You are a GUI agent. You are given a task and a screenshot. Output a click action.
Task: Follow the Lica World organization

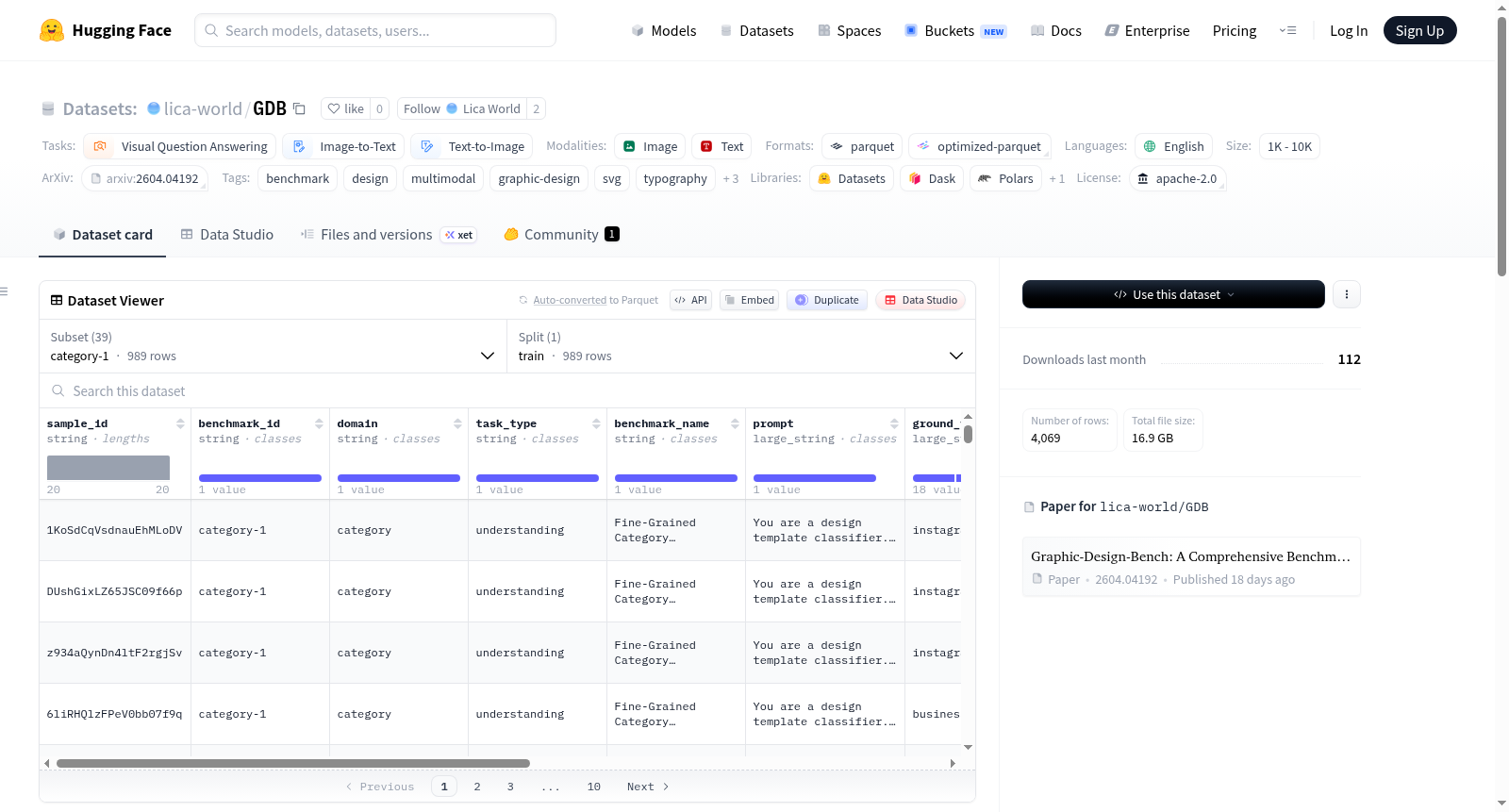pyautogui.click(x=461, y=108)
